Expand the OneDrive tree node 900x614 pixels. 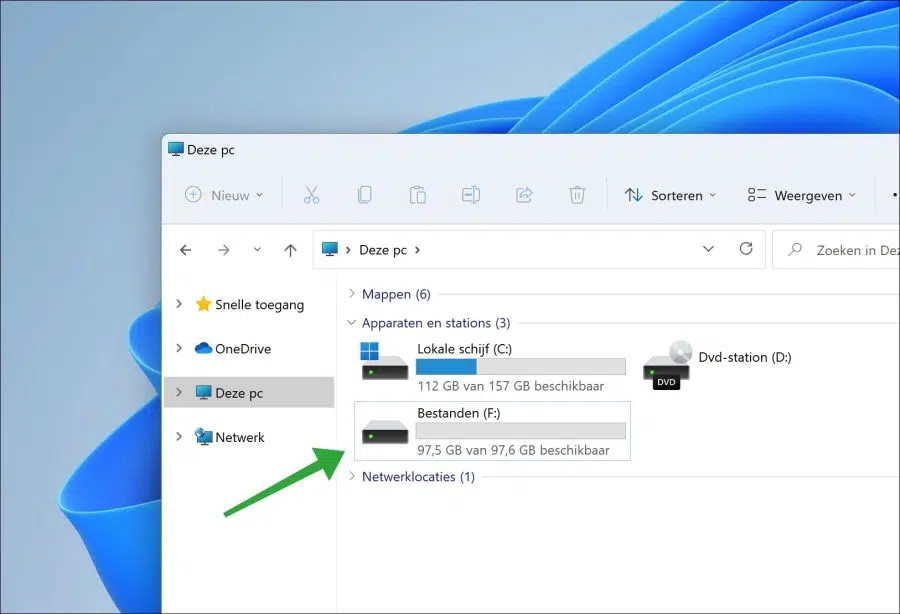tap(179, 348)
